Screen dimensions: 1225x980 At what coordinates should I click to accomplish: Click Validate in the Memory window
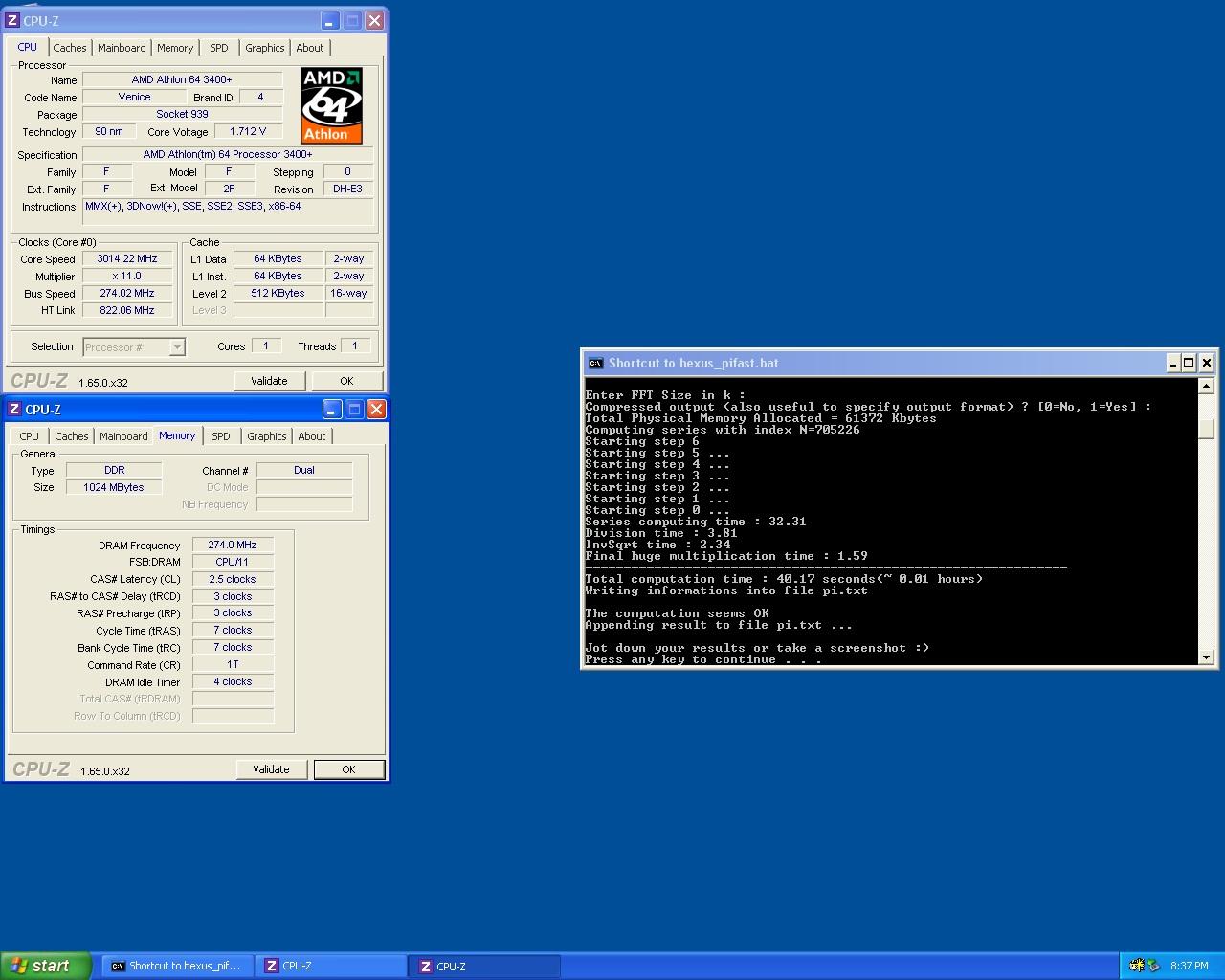click(x=271, y=769)
